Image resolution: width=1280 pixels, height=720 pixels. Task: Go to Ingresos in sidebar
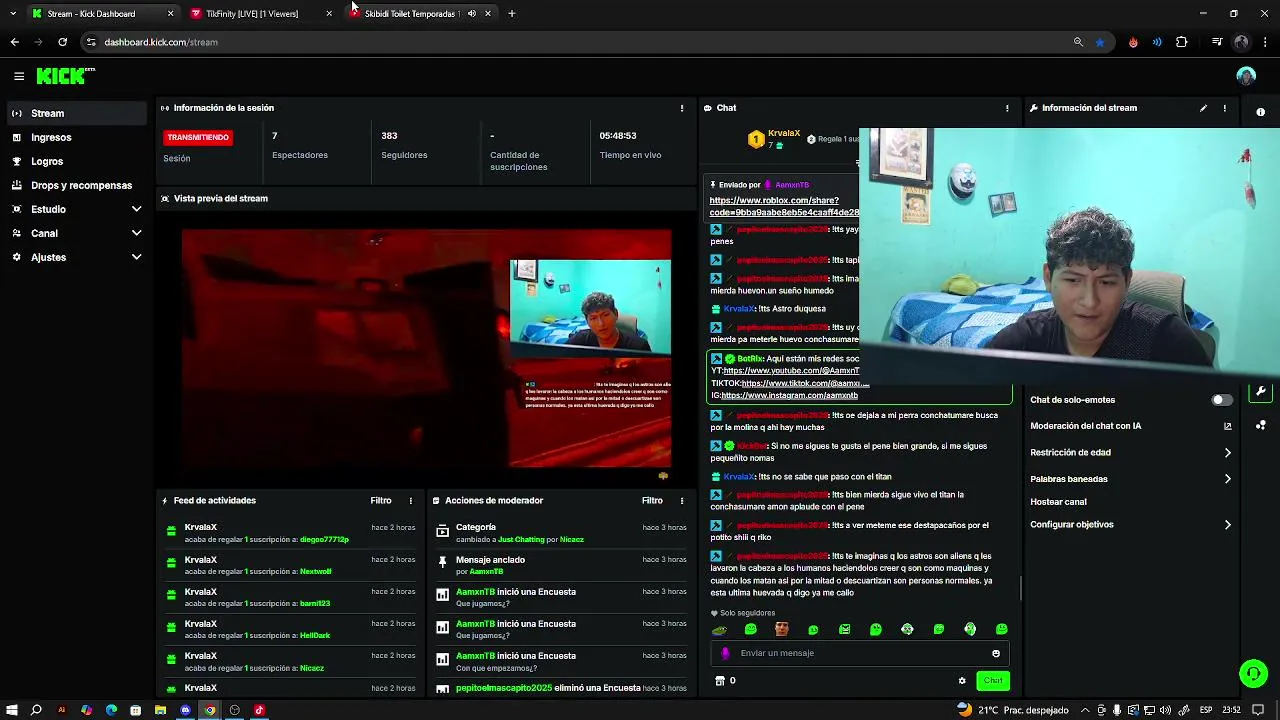coord(76,137)
